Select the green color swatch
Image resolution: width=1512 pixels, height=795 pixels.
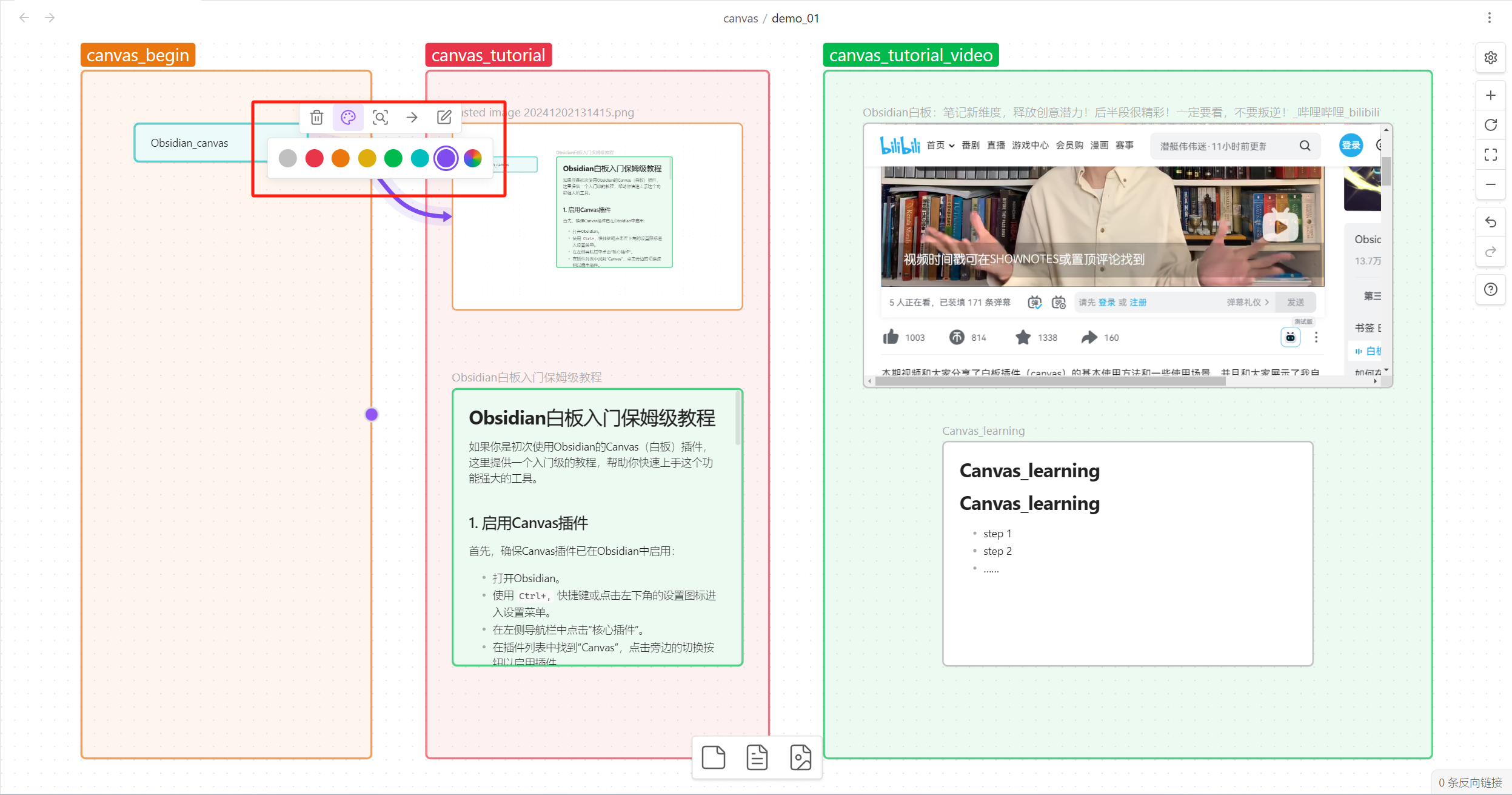[393, 158]
